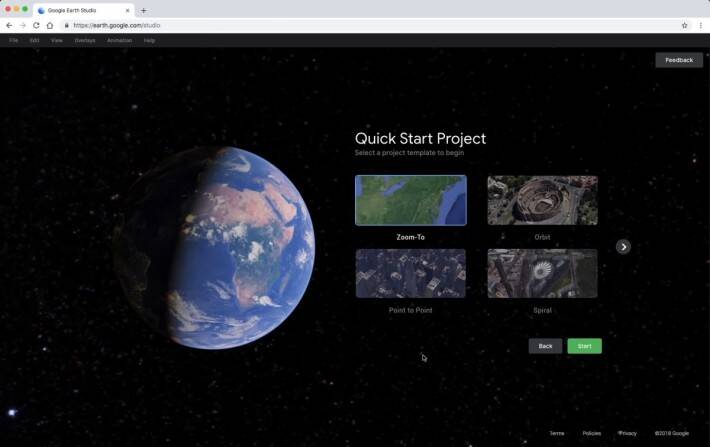710x447 pixels.
Task: Click the Zoom-To label
Action: (x=411, y=237)
